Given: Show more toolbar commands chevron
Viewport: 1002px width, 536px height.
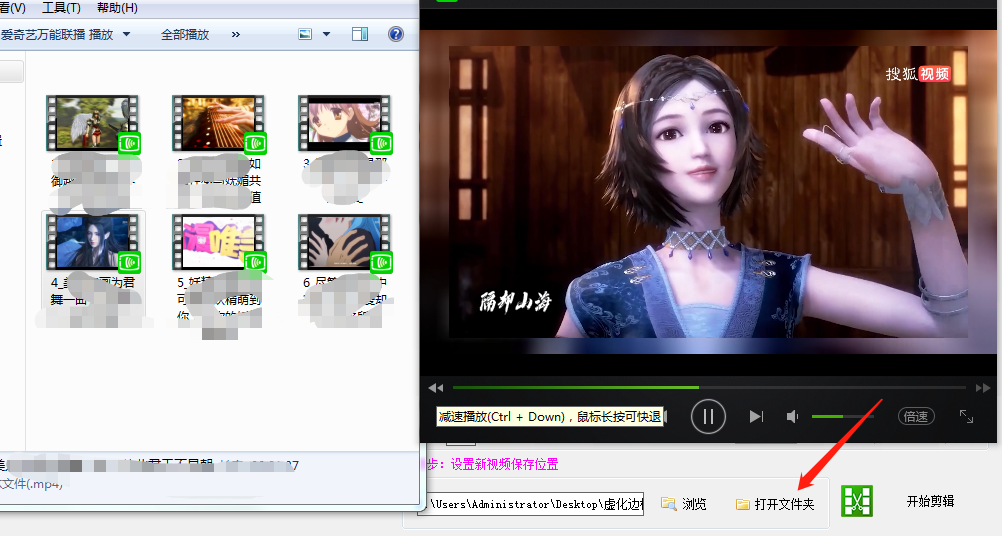Looking at the screenshot, I should tap(236, 34).
